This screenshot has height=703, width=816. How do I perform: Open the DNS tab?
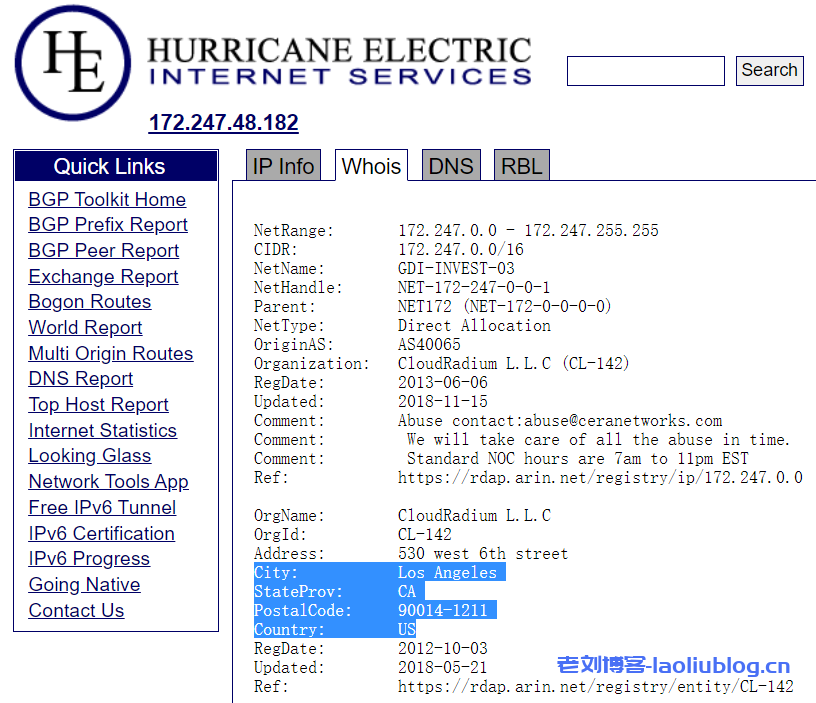coord(450,166)
